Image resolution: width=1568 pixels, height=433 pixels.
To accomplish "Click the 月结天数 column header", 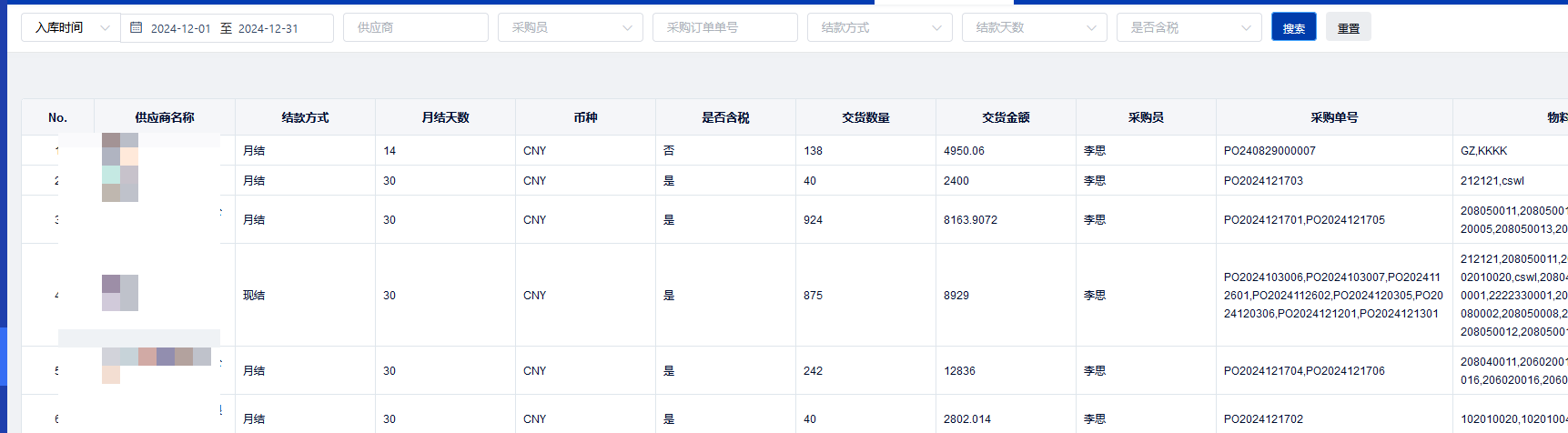I will [445, 117].
